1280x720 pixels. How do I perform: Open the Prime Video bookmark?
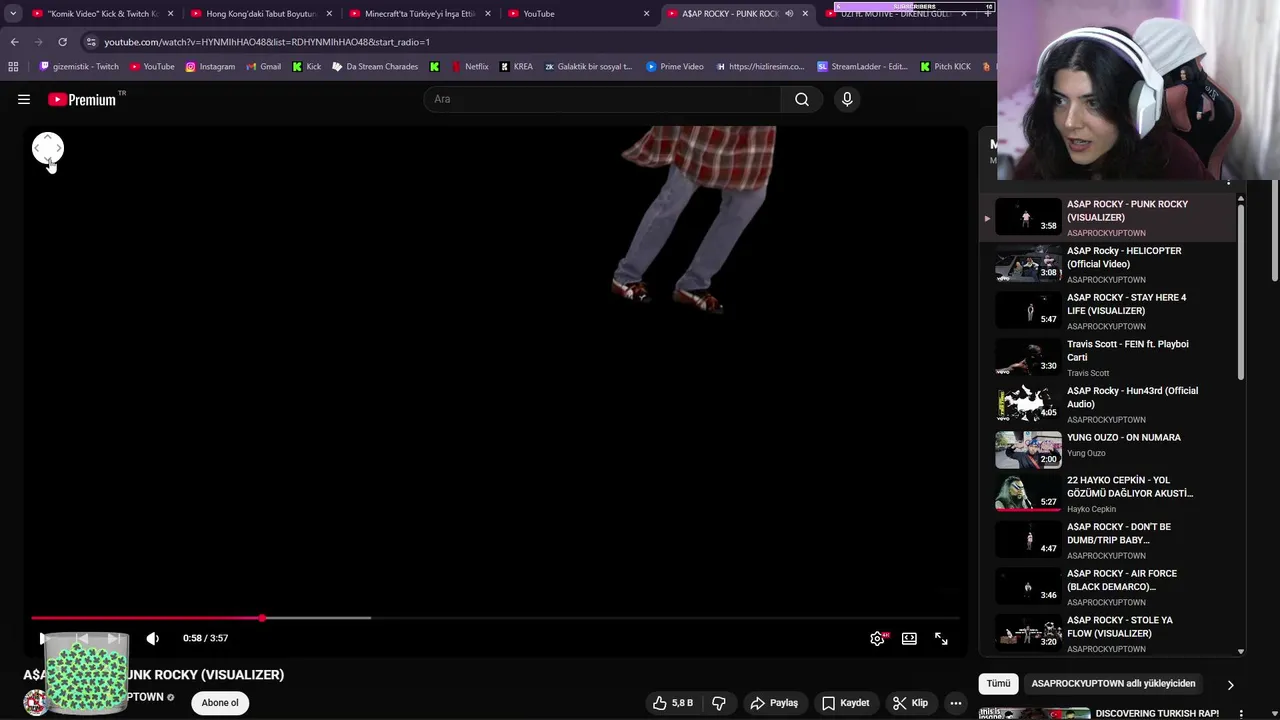point(675,67)
